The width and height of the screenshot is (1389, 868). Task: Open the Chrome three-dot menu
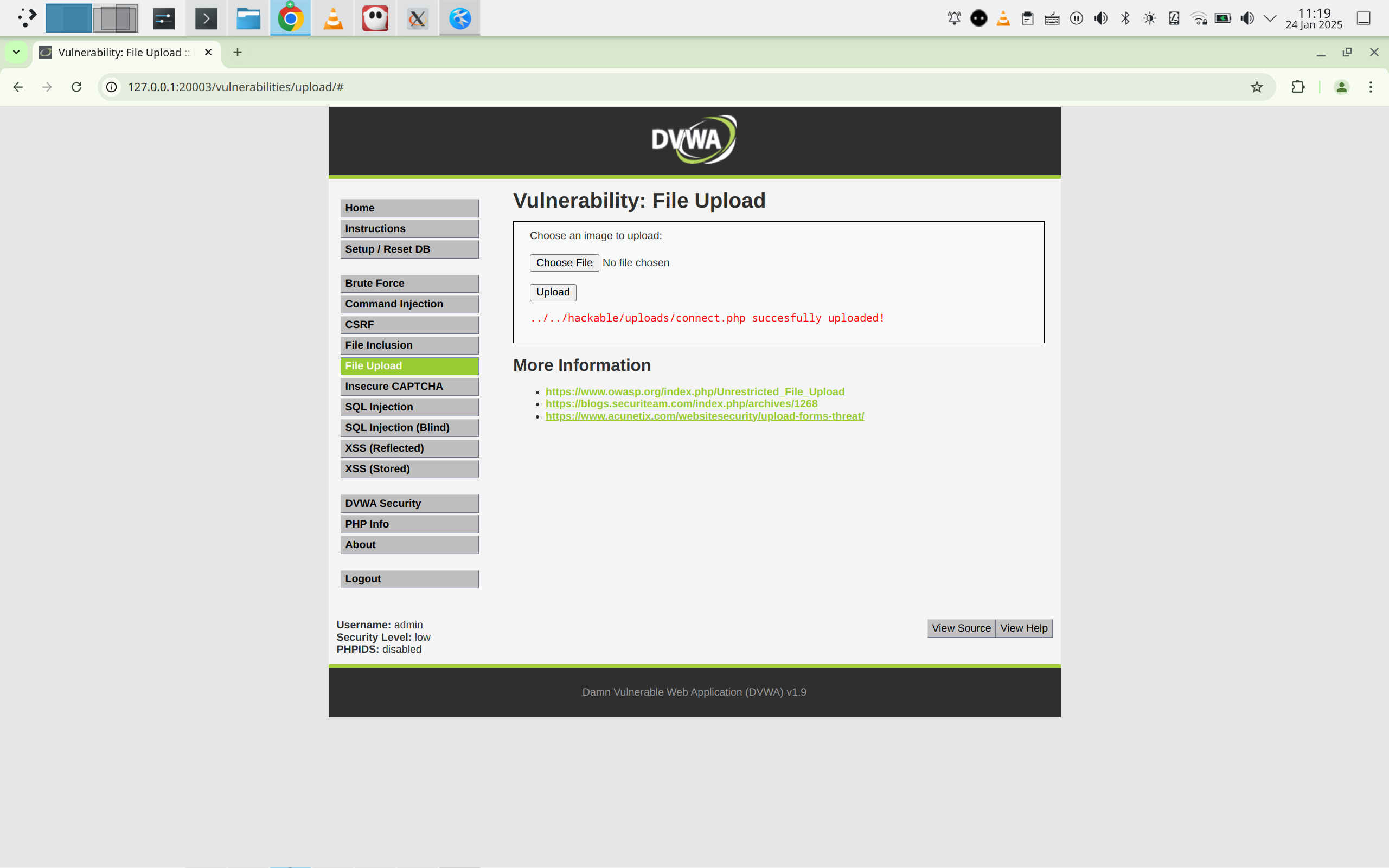(1370, 87)
